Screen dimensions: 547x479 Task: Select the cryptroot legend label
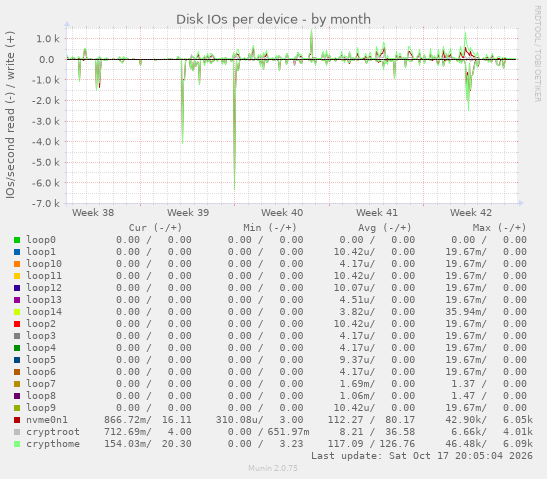53,432
